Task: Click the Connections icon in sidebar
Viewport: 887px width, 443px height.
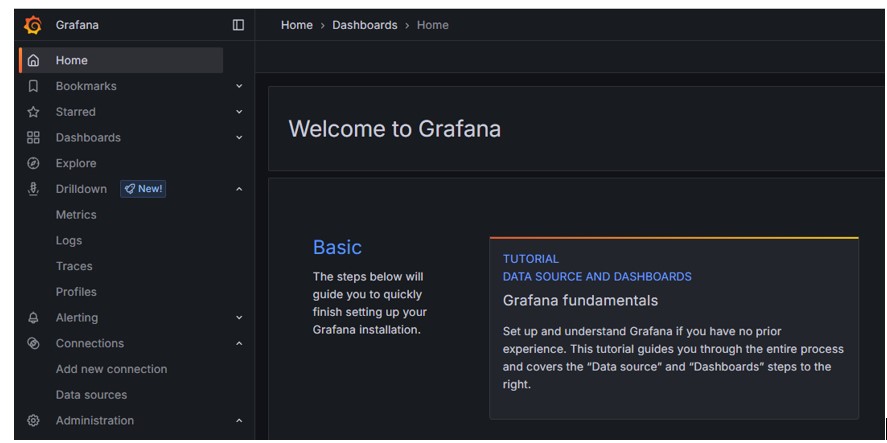Action: click(x=33, y=344)
